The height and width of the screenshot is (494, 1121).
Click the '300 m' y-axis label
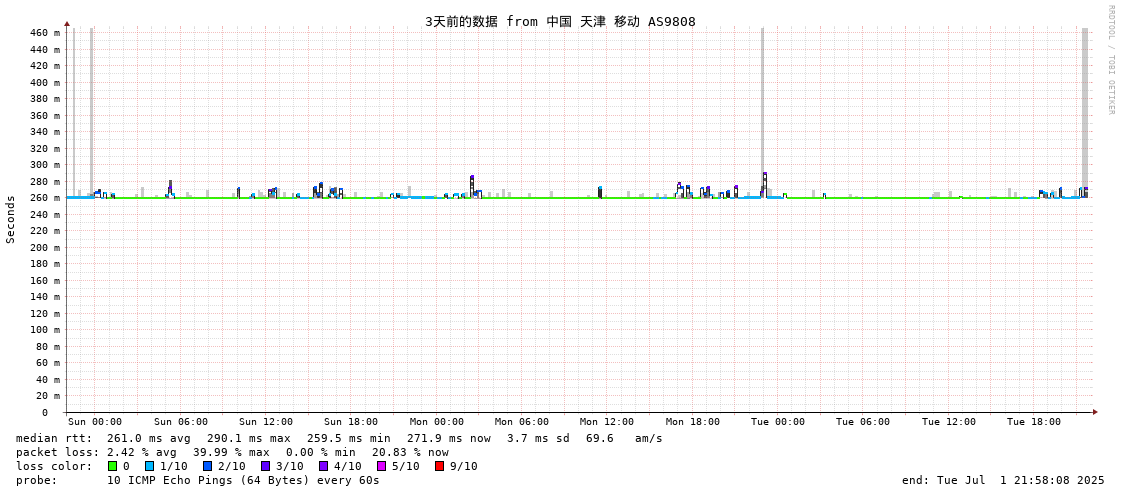pos(46,164)
